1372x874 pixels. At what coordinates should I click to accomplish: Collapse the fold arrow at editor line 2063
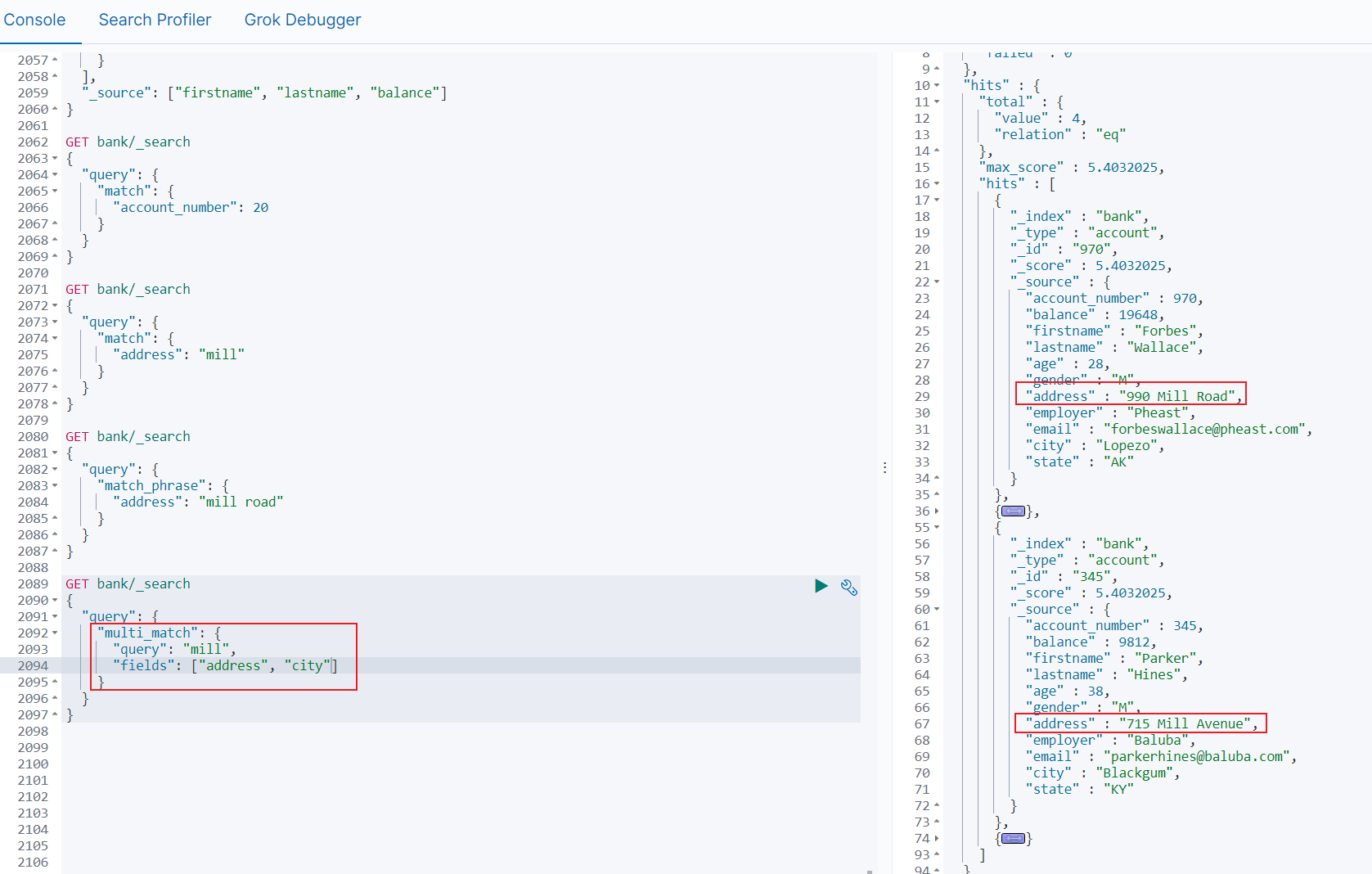55,159
